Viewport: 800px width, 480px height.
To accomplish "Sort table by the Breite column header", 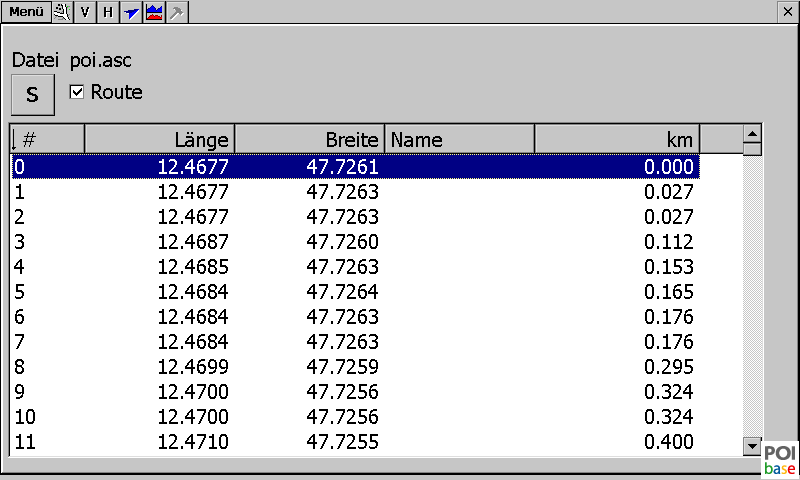I will coord(309,138).
